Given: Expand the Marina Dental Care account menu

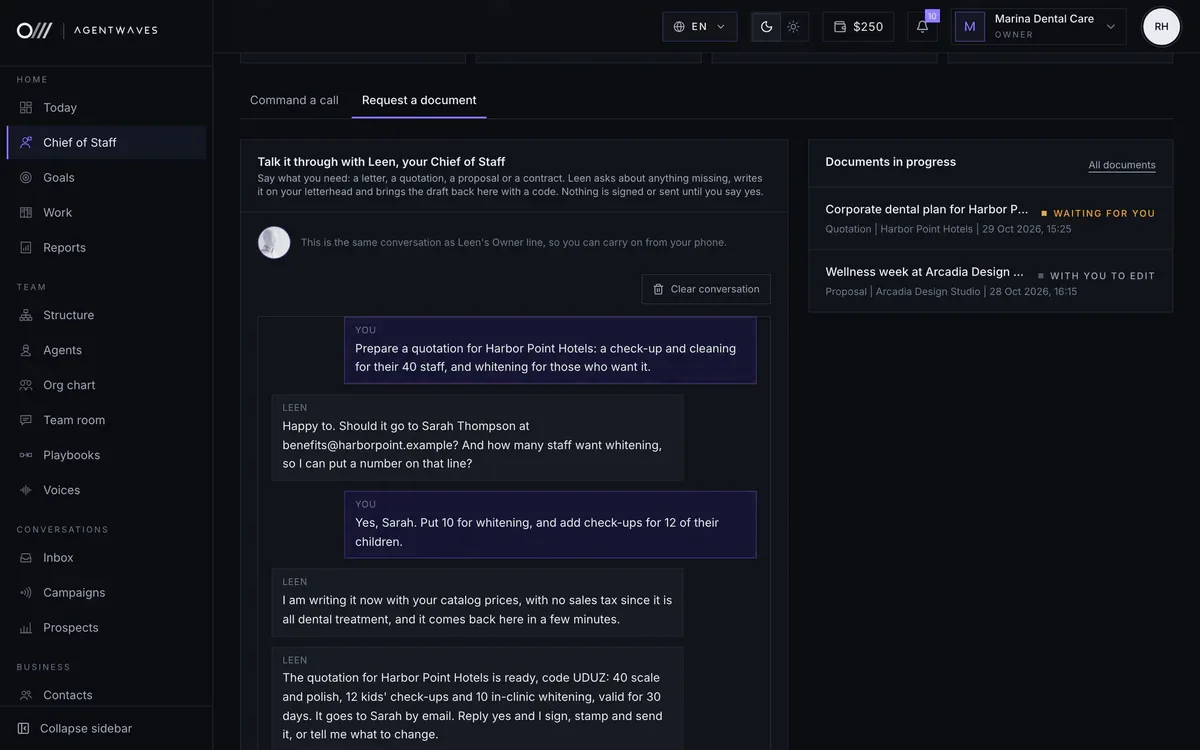Looking at the screenshot, I should point(1037,27).
